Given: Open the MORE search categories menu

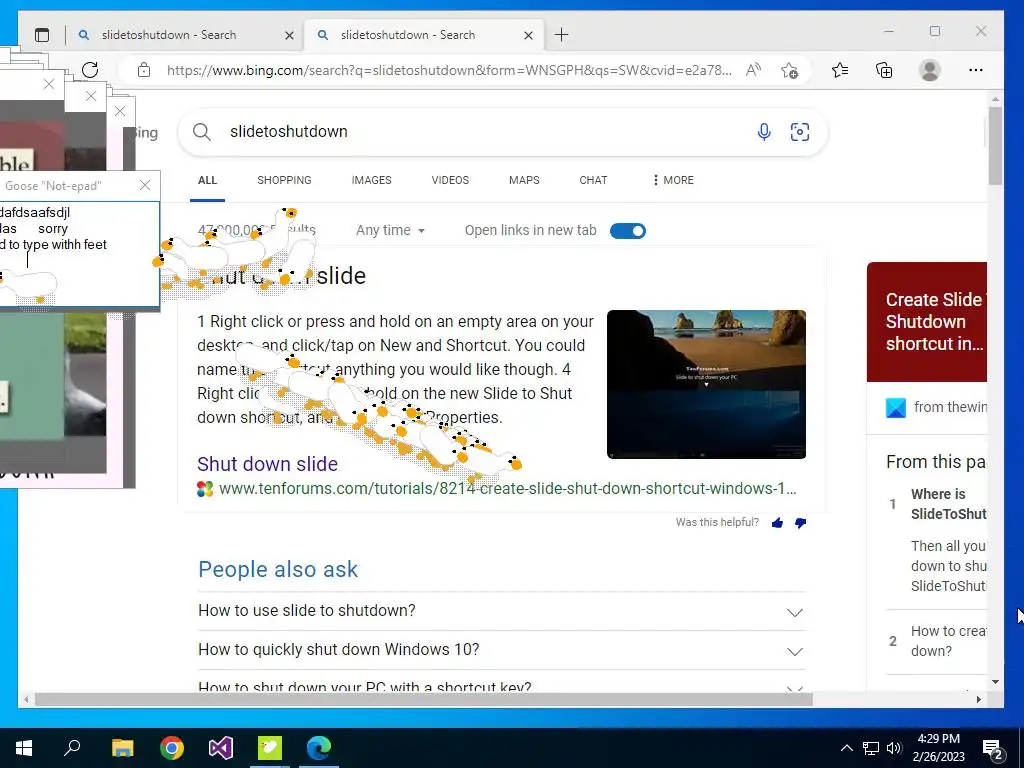Looking at the screenshot, I should tap(673, 180).
